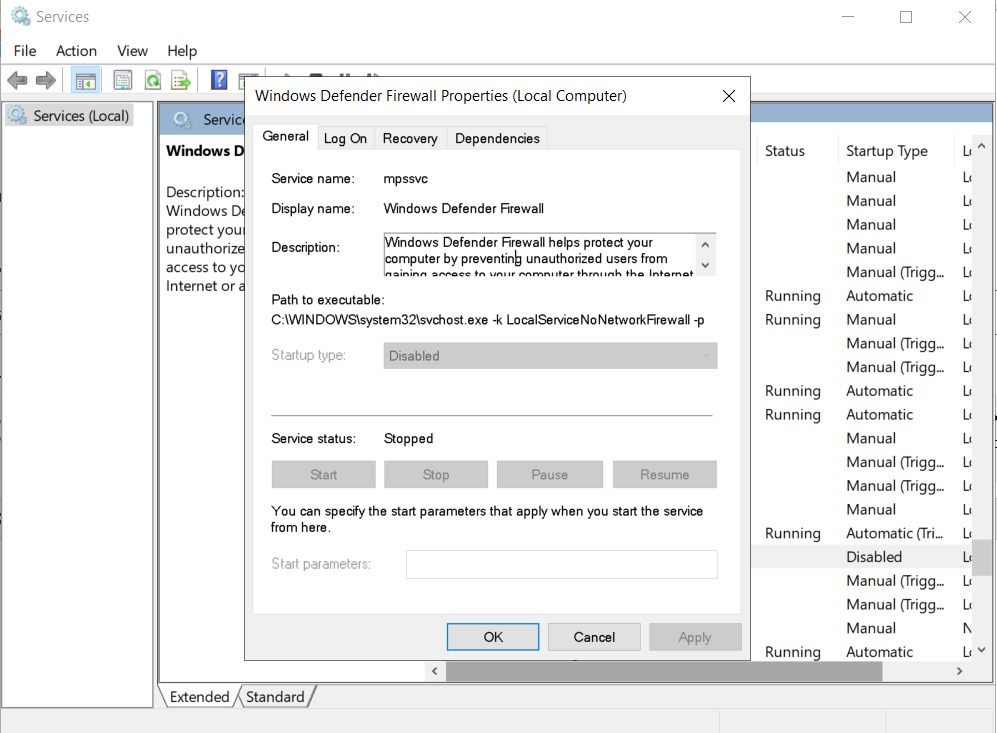
Task: Maximize the Services window
Action: 906,17
